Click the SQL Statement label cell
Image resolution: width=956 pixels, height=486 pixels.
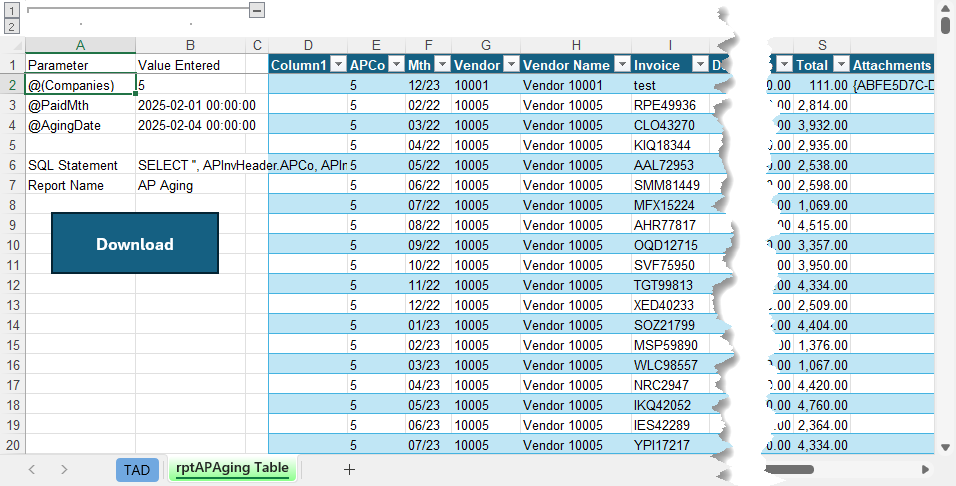(x=80, y=165)
